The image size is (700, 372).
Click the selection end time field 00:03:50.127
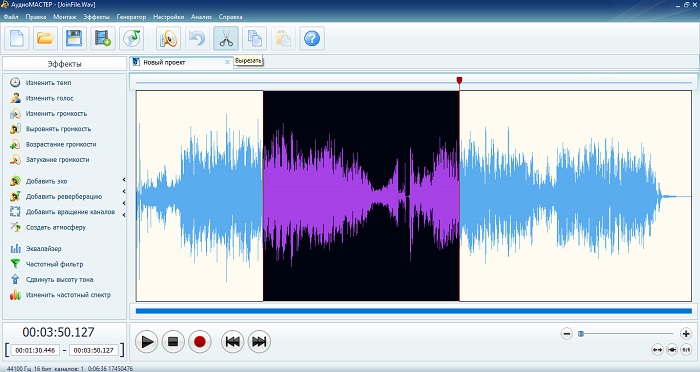pos(94,351)
